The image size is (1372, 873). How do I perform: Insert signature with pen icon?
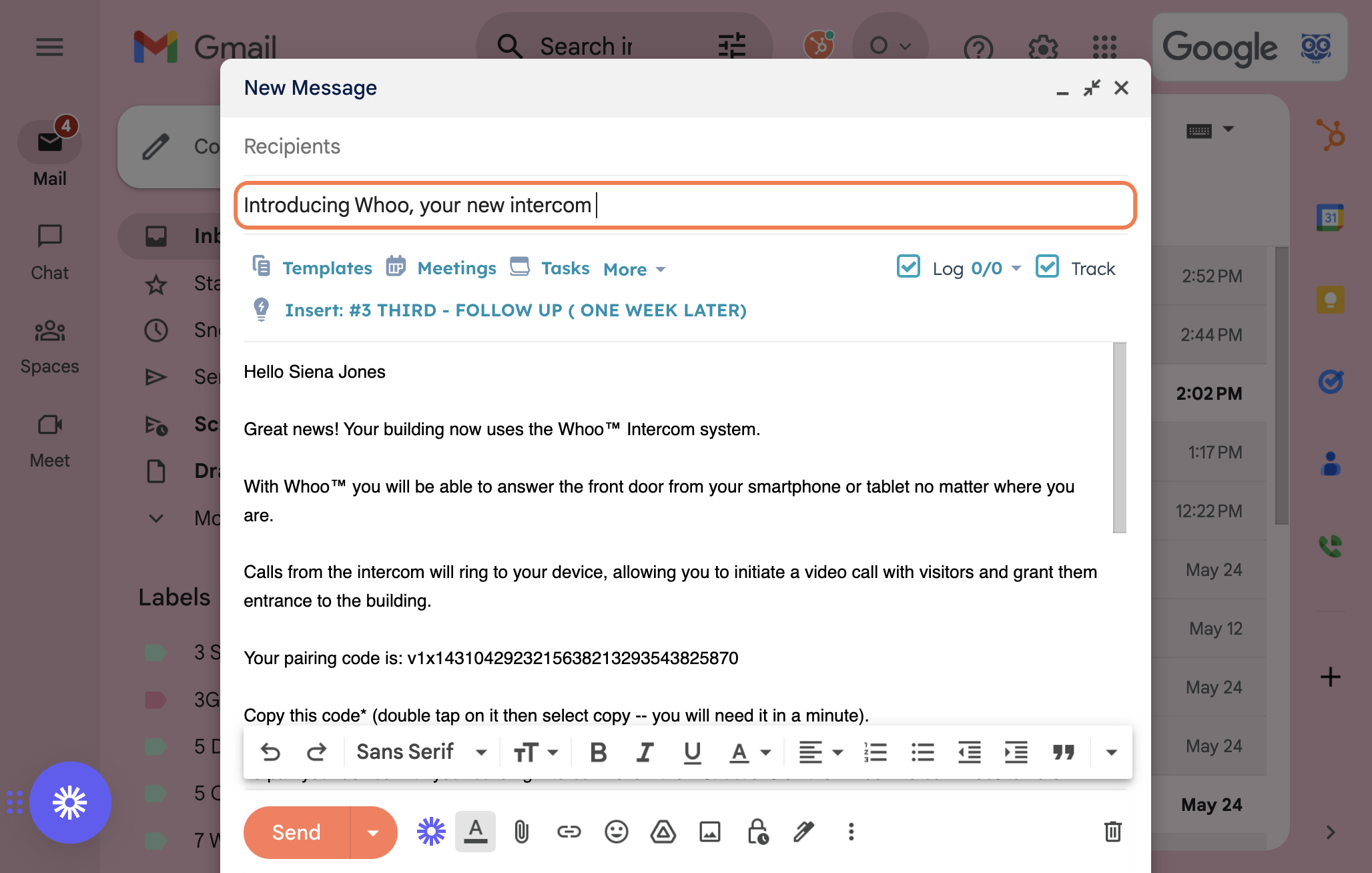point(804,832)
